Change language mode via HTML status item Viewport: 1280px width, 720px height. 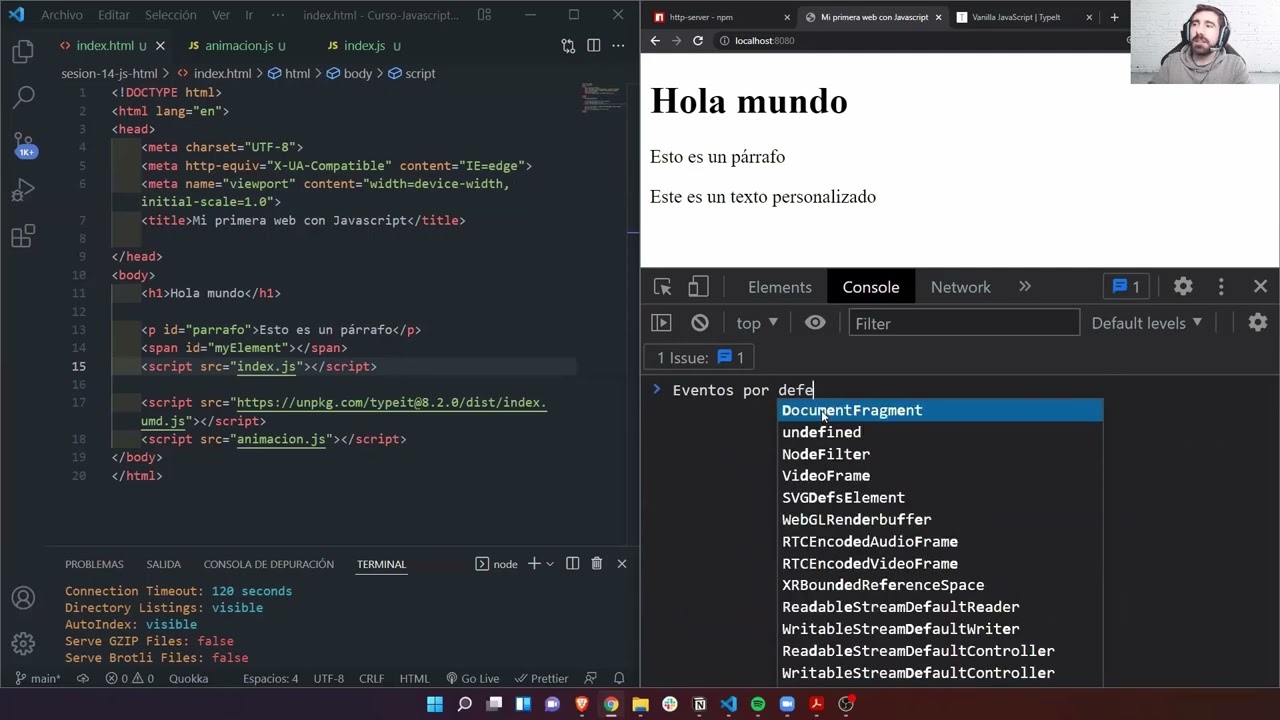[x=414, y=678]
